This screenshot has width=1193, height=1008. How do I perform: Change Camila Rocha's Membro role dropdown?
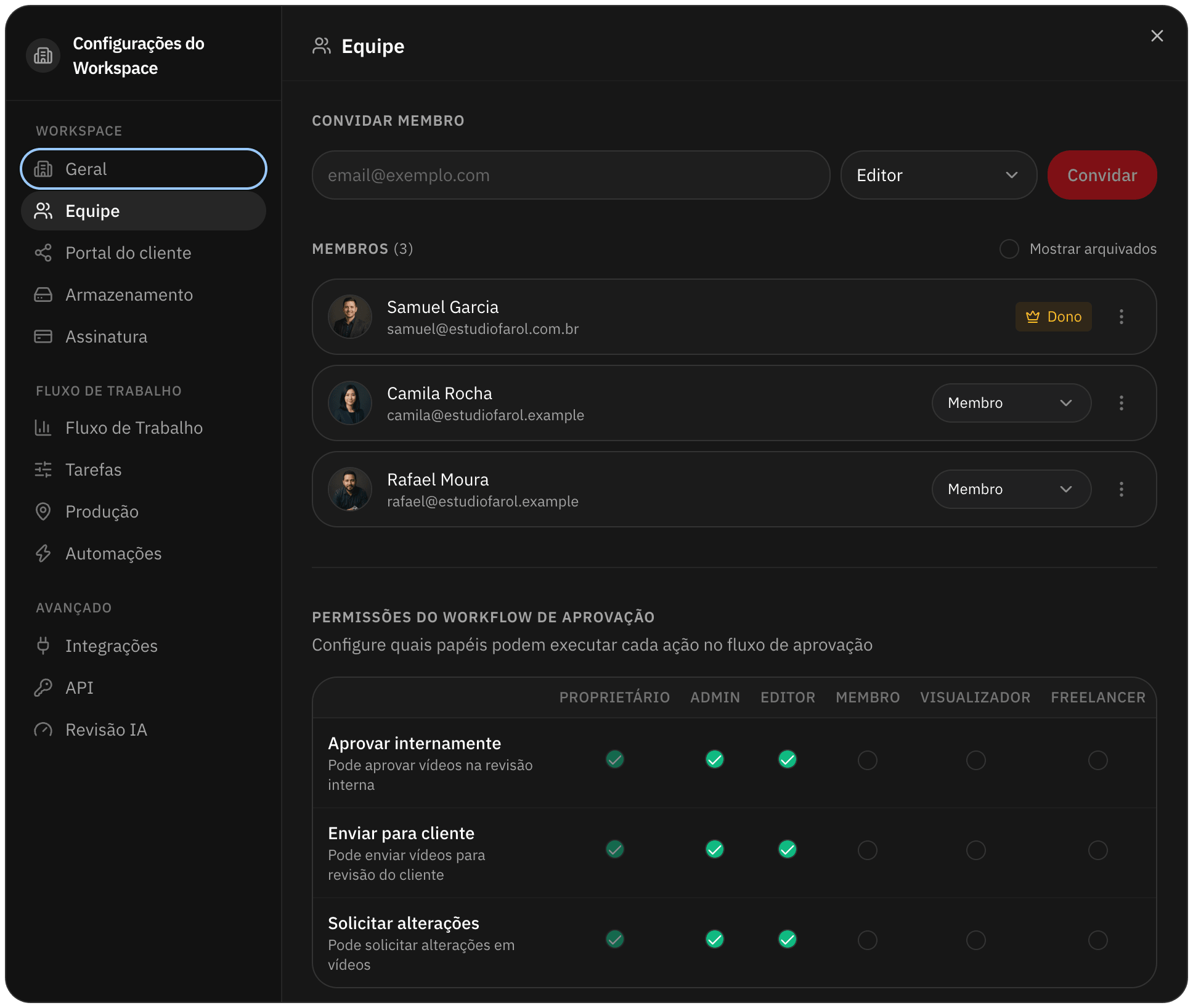(x=1011, y=403)
